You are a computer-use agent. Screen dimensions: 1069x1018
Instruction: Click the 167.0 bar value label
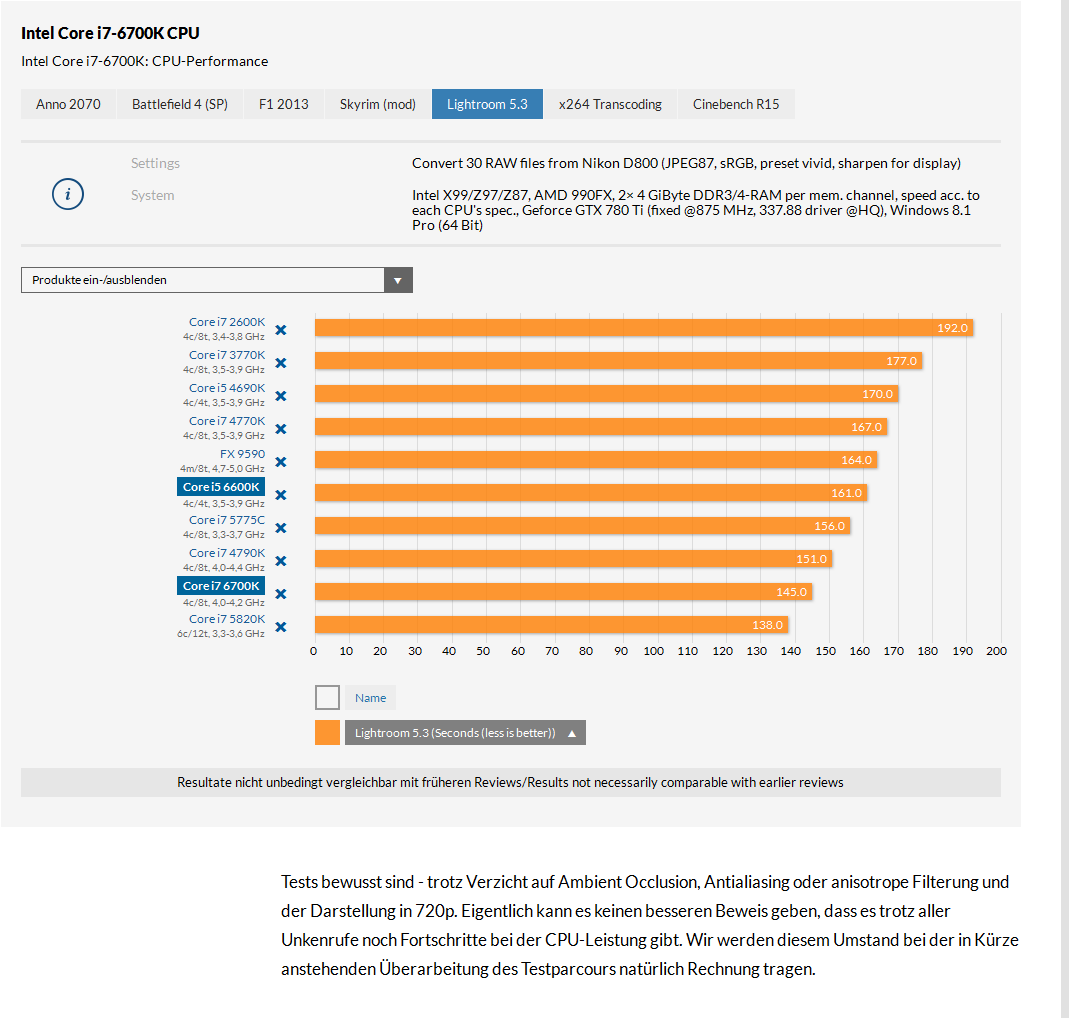point(867,427)
